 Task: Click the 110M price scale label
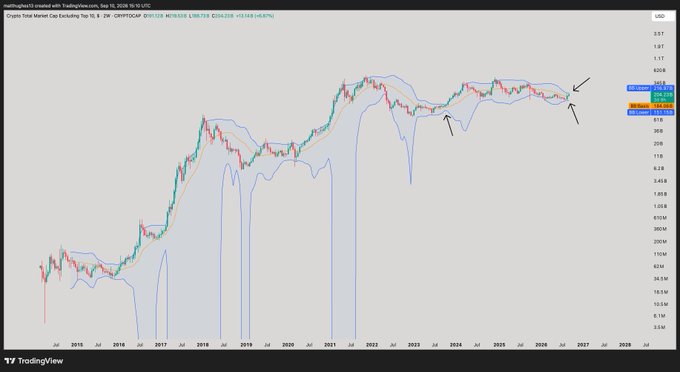coord(660,254)
